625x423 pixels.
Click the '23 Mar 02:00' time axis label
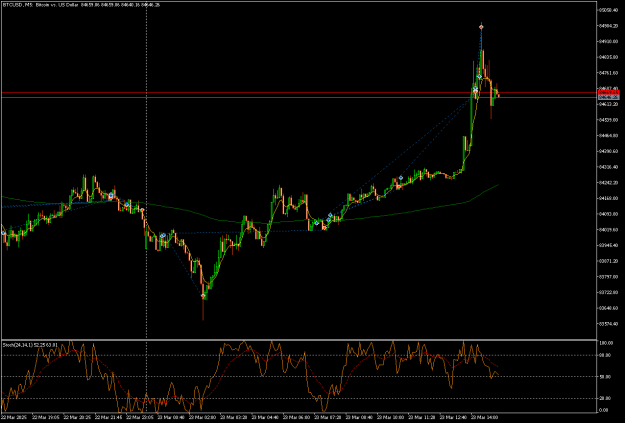[202, 417]
